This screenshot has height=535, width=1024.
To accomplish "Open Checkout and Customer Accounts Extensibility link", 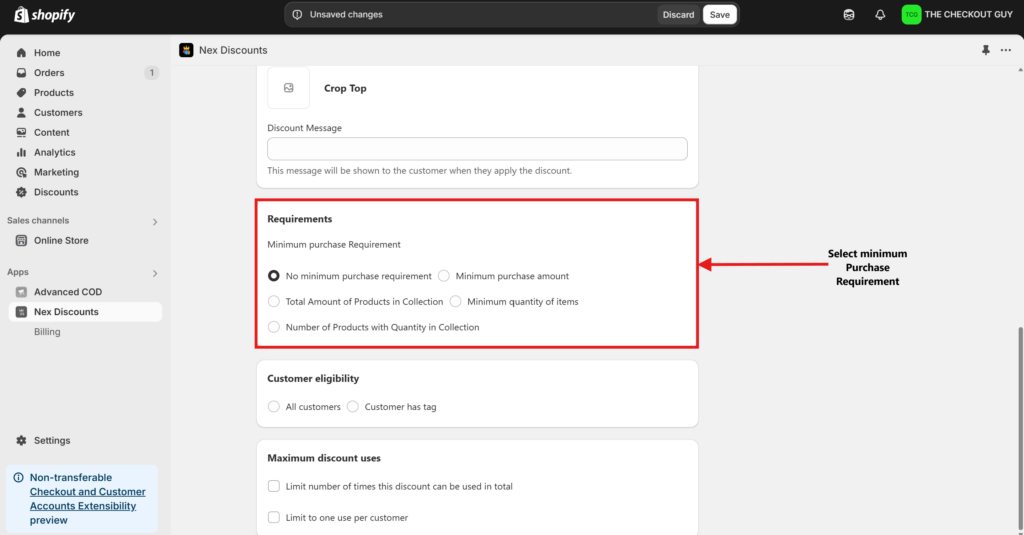I will point(88,498).
